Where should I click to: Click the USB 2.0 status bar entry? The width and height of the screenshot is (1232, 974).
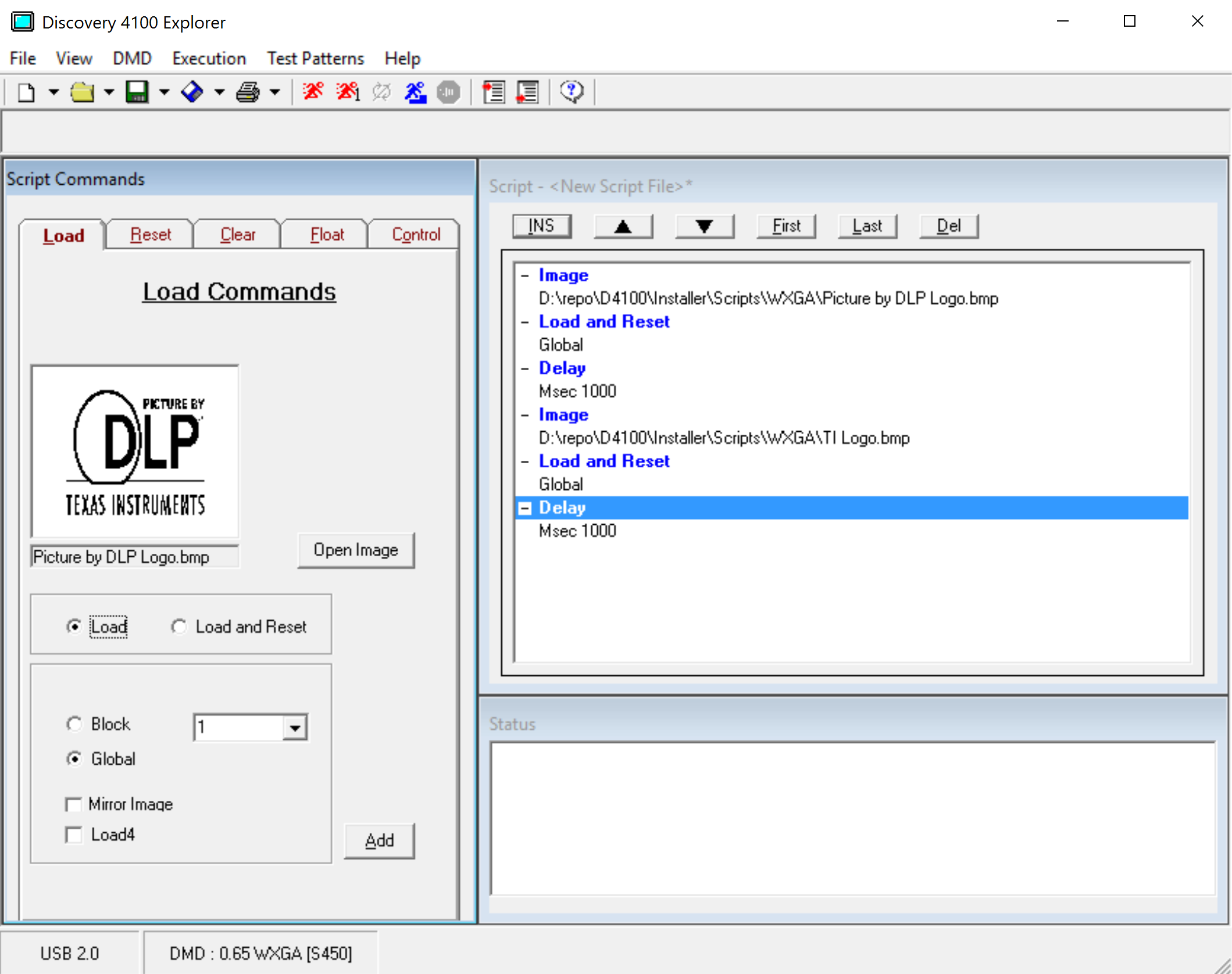(70, 954)
